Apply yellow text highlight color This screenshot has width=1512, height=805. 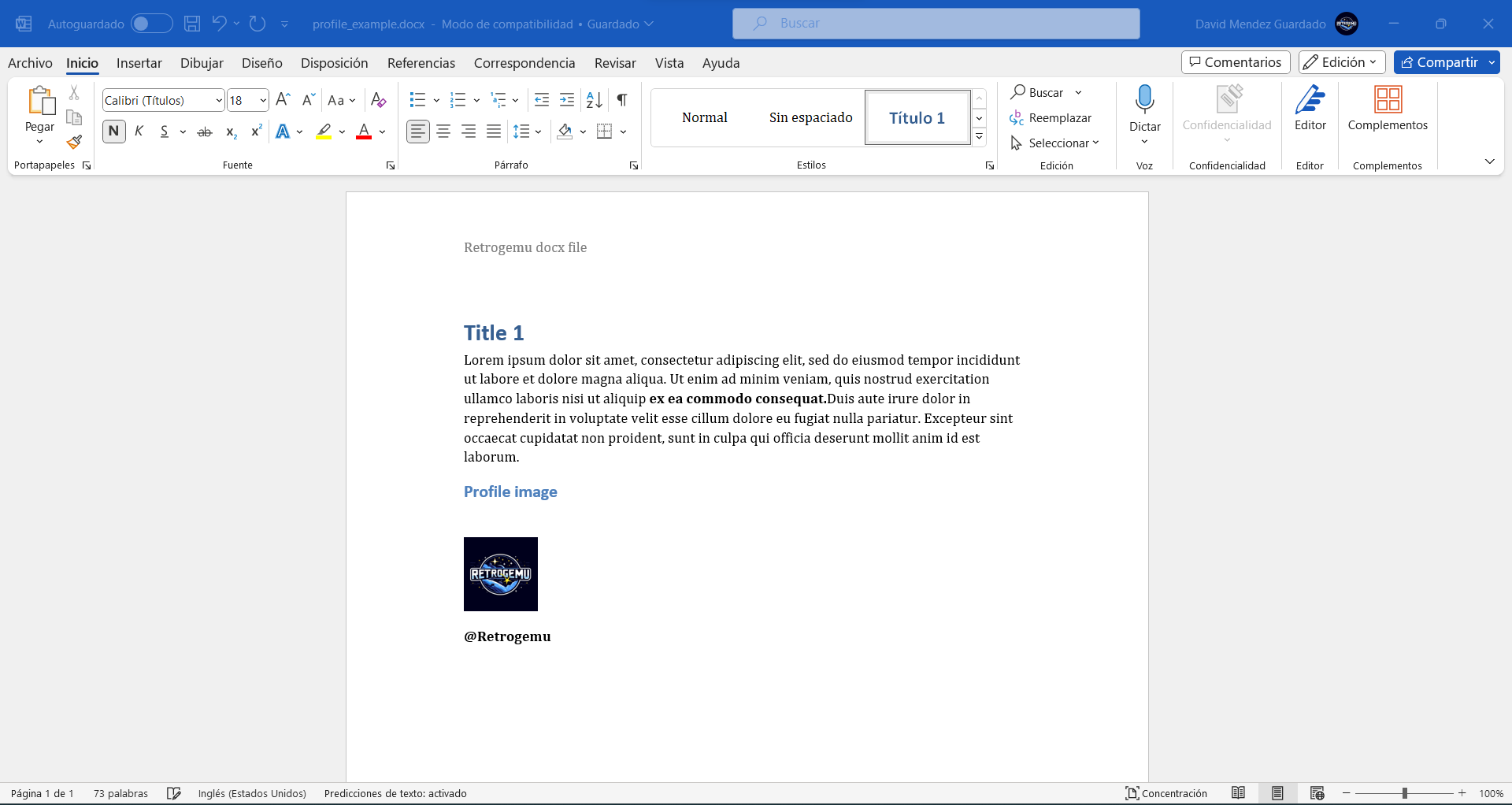[x=324, y=132]
